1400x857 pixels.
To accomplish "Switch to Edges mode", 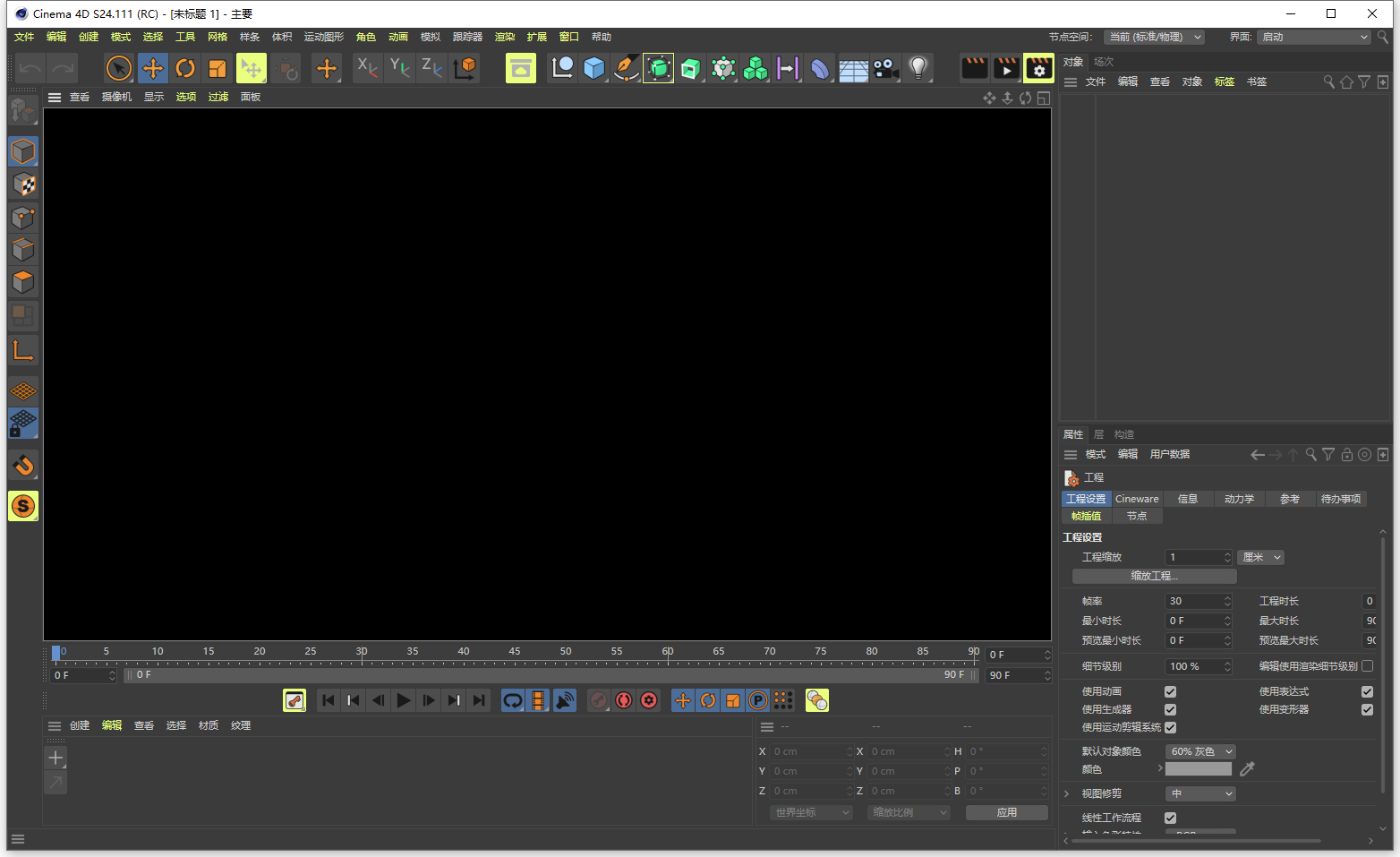I will [x=23, y=250].
